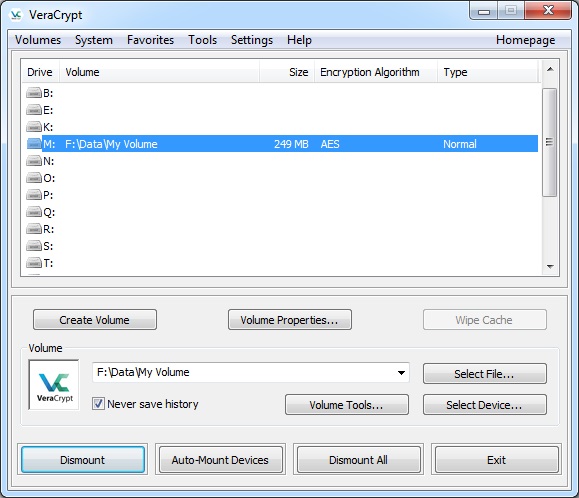Open the Help menu
The width and height of the screenshot is (579, 498).
pyautogui.click(x=299, y=40)
